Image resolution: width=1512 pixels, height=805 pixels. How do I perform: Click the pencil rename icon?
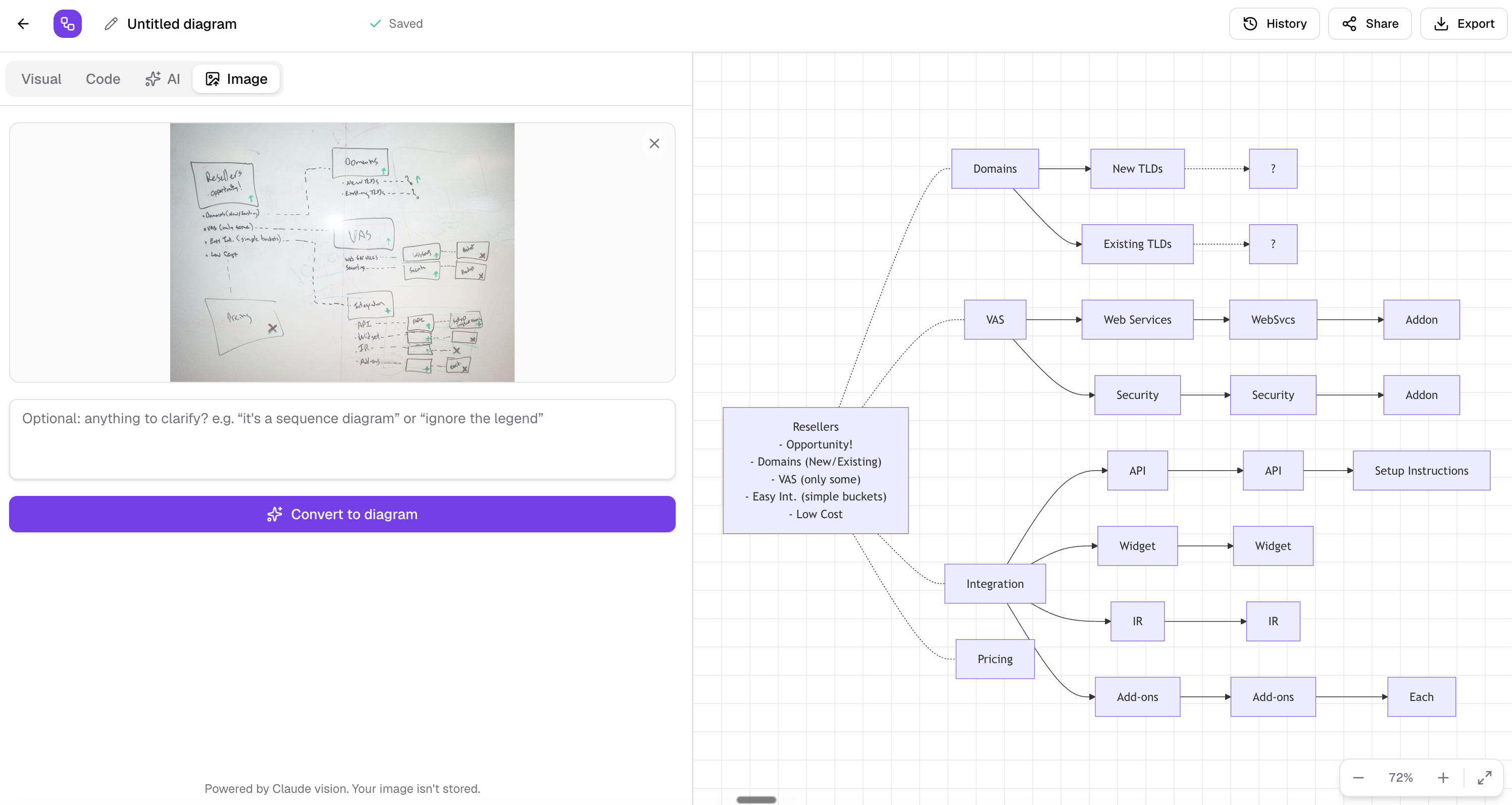[x=111, y=24]
